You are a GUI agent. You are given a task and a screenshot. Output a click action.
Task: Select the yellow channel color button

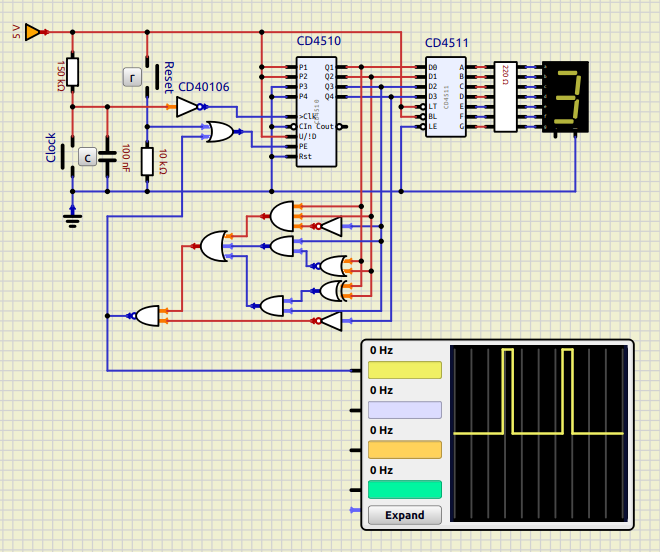(x=405, y=370)
